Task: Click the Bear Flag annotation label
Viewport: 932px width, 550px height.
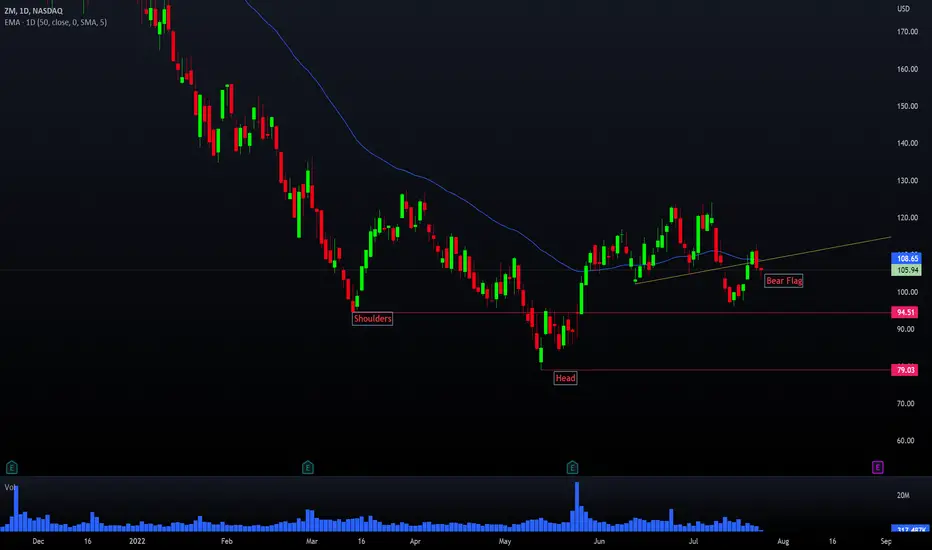Action: pyautogui.click(x=784, y=281)
